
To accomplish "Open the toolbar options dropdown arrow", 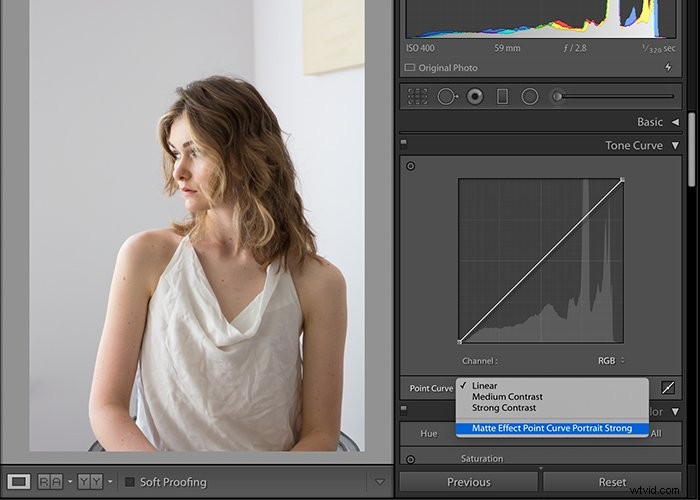I will point(380,482).
